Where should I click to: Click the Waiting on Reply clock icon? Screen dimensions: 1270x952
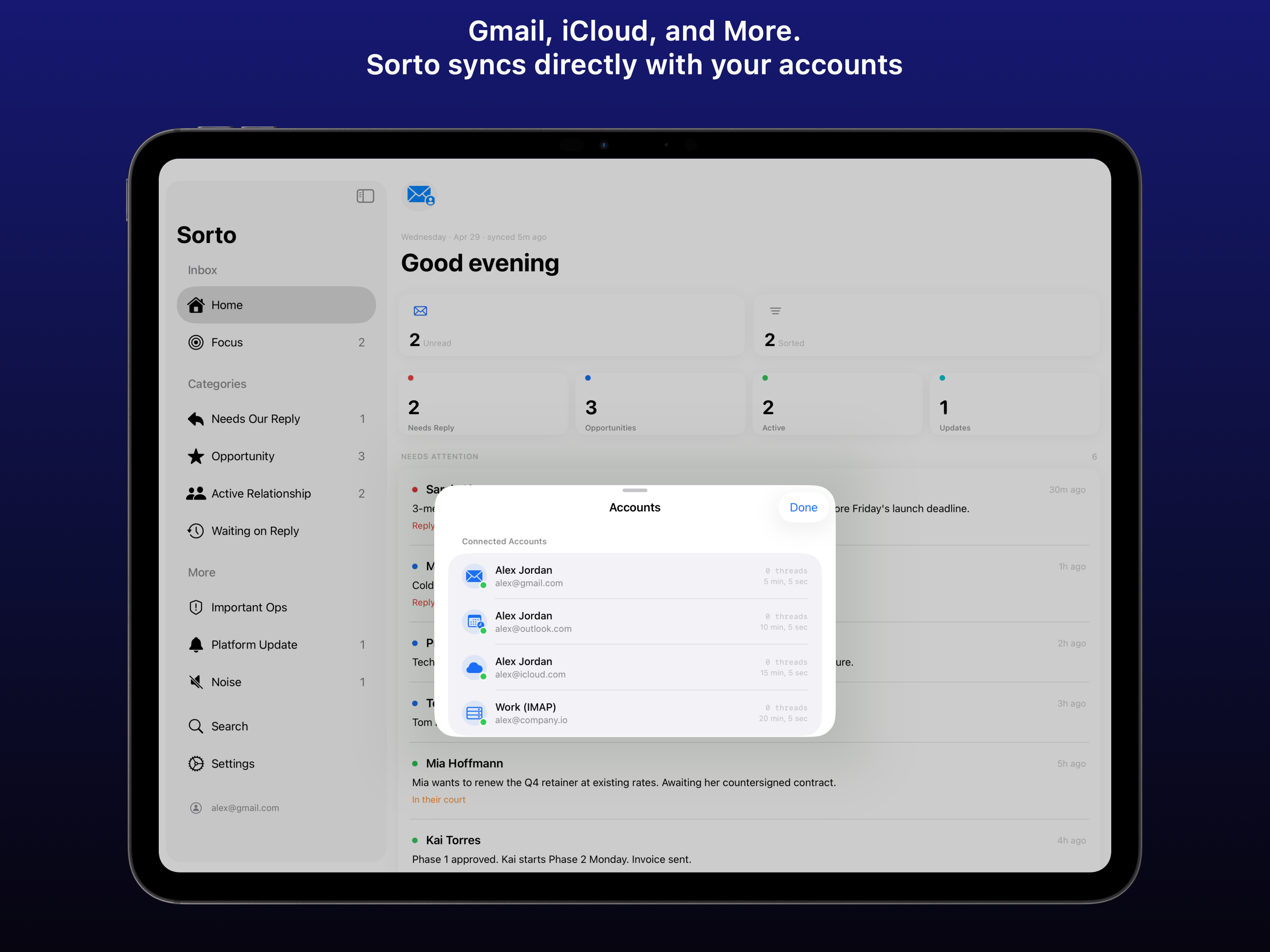[196, 531]
